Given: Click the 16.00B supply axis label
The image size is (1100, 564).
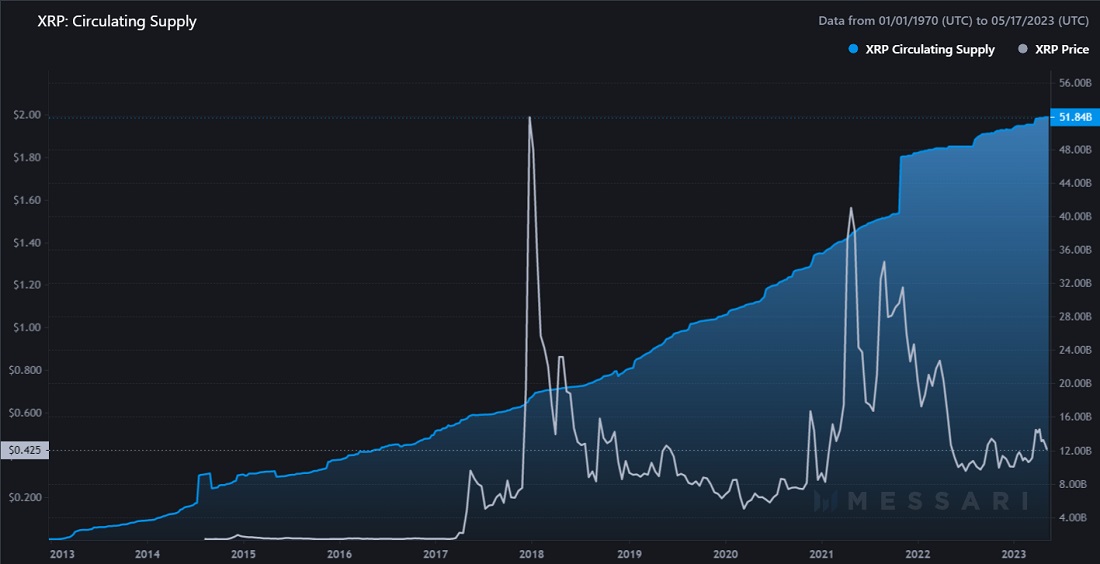Looking at the screenshot, I should (x=1075, y=417).
